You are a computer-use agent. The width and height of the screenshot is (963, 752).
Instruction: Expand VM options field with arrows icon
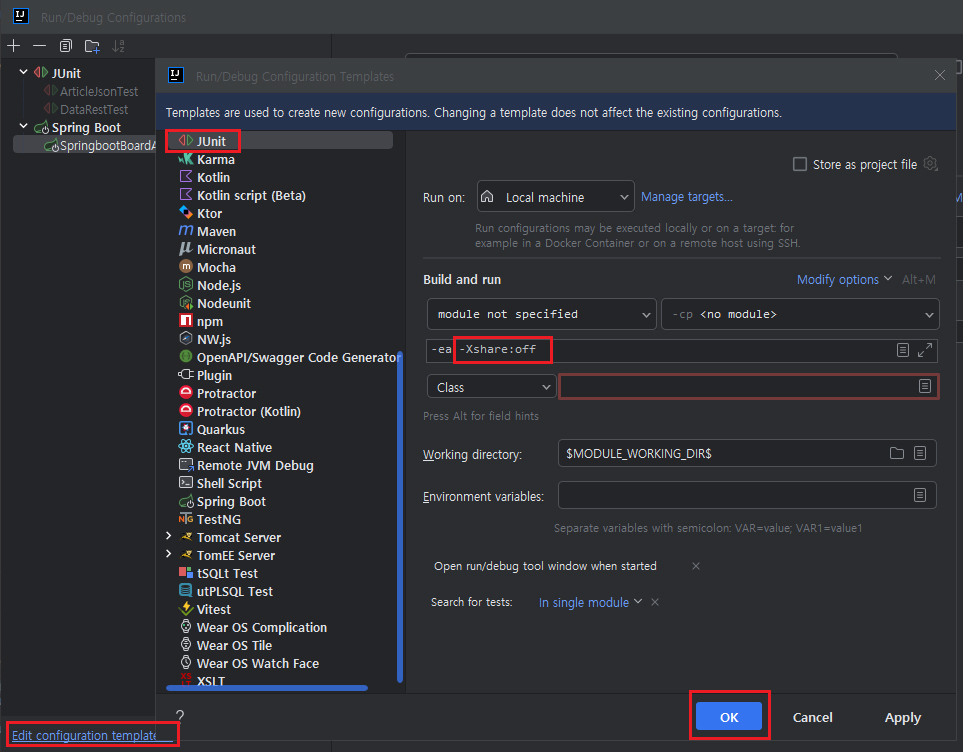click(925, 350)
